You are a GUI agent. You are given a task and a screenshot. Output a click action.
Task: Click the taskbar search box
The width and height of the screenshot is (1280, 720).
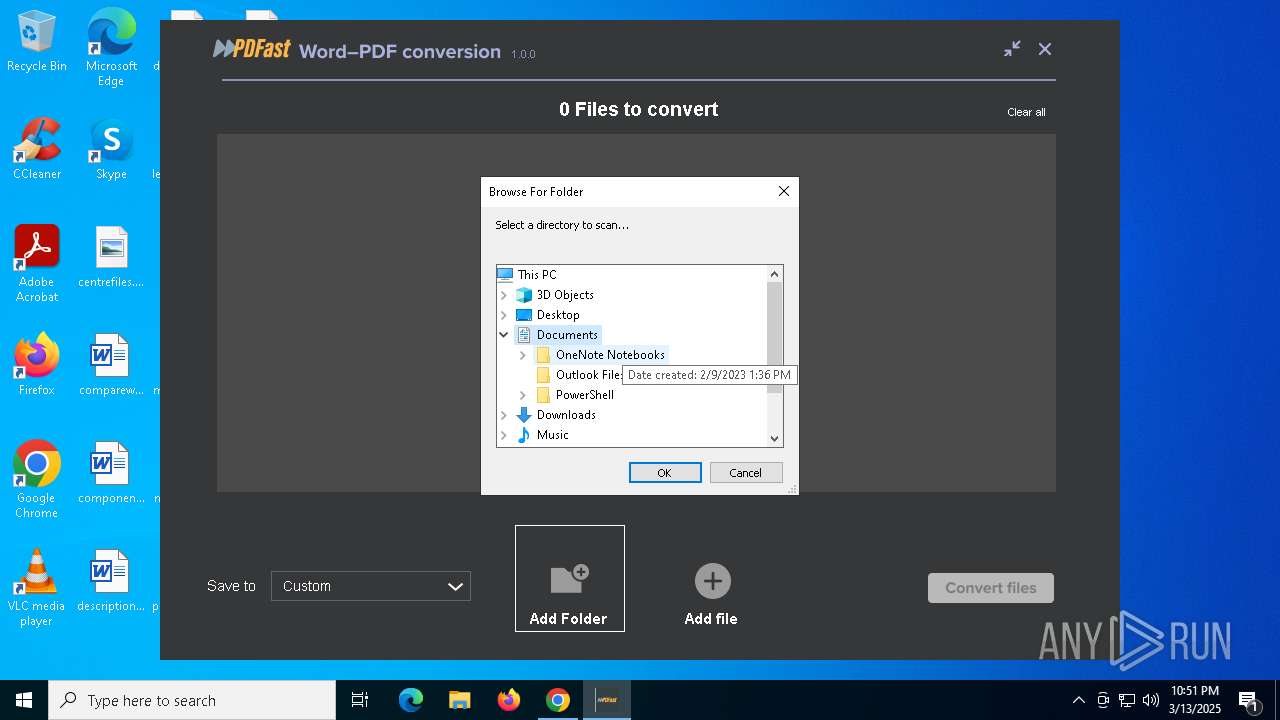click(192, 700)
